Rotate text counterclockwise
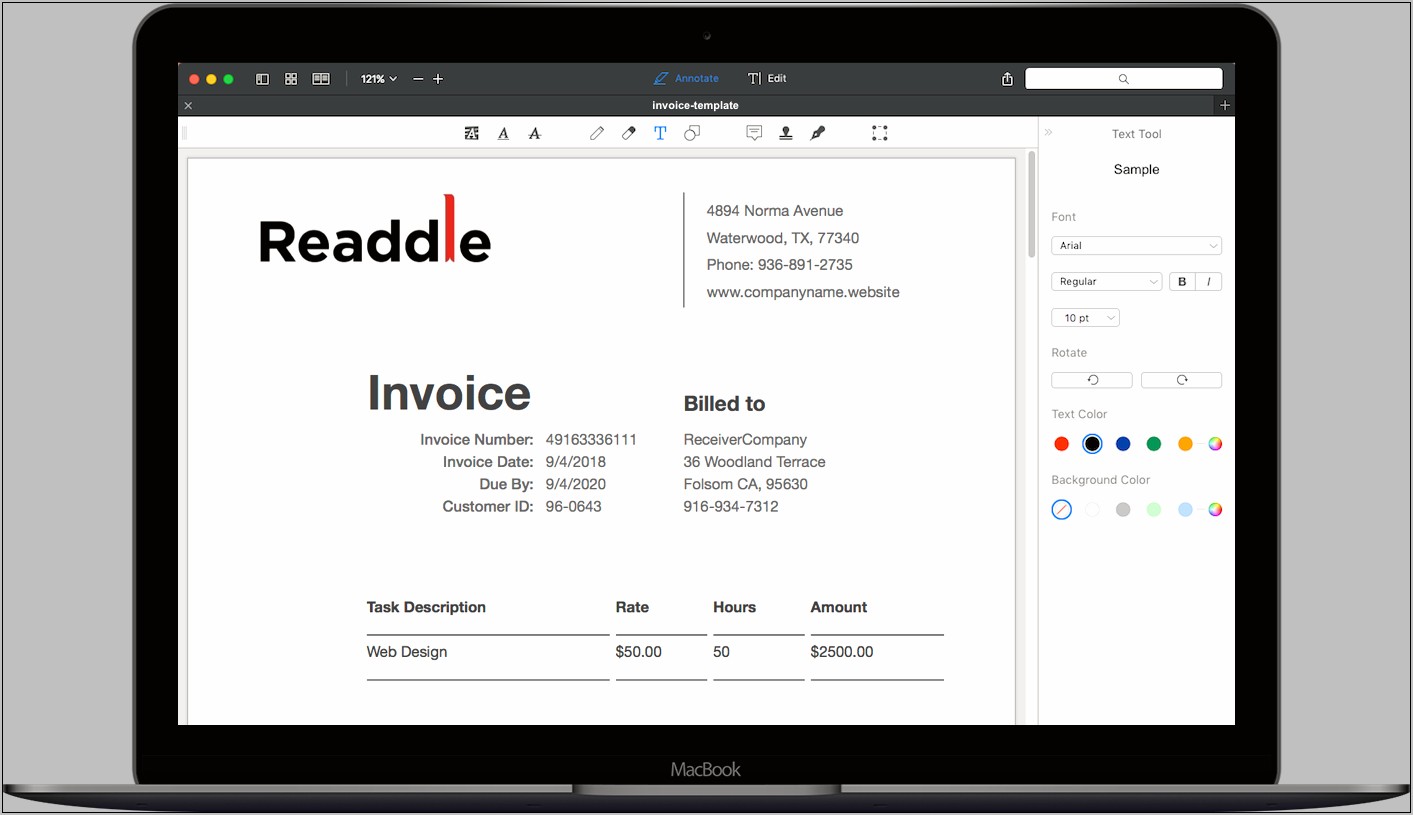The width and height of the screenshot is (1413, 815). tap(1092, 380)
